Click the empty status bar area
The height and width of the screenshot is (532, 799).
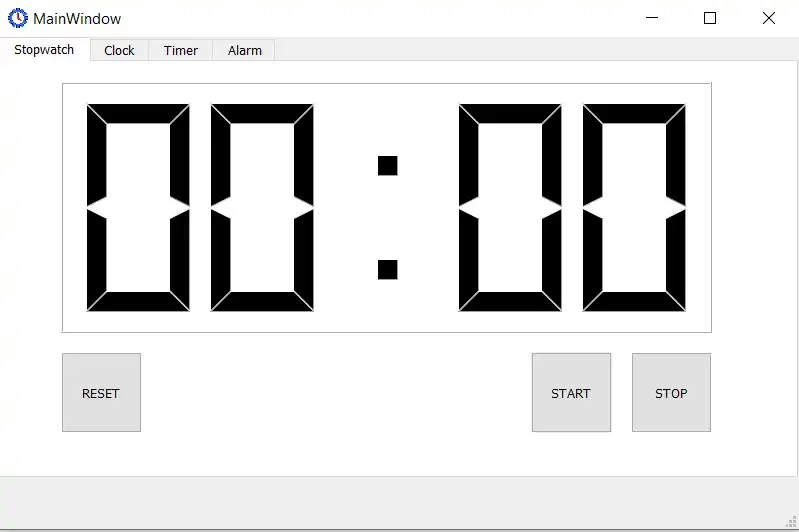coord(392,503)
